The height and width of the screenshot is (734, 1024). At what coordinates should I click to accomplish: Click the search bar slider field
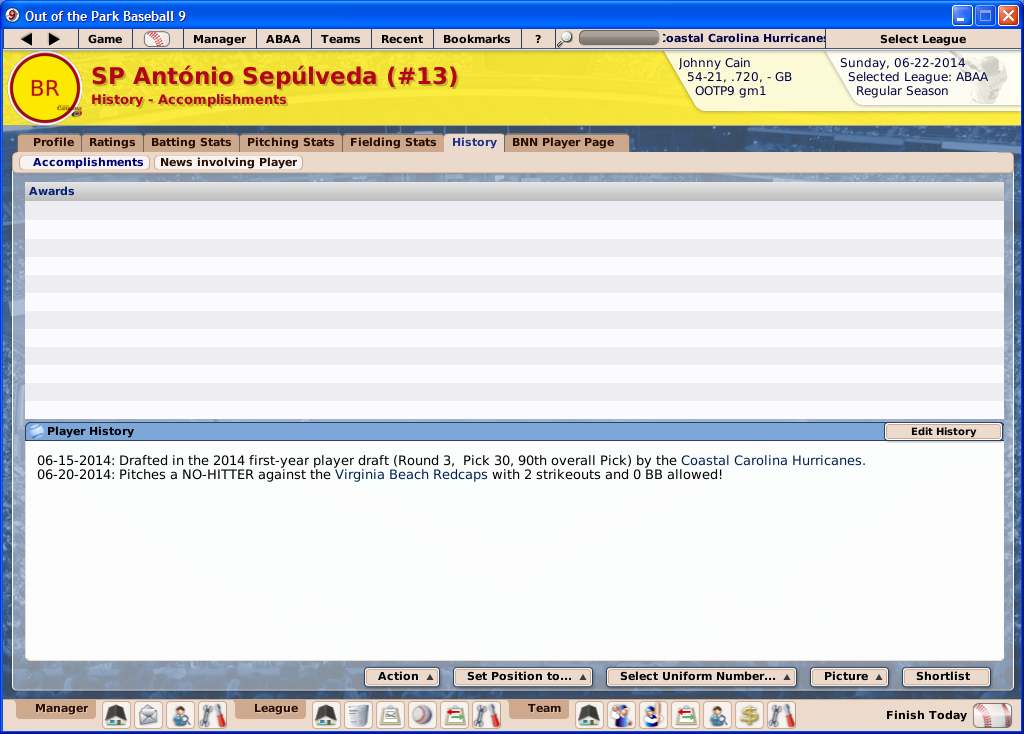pos(618,39)
